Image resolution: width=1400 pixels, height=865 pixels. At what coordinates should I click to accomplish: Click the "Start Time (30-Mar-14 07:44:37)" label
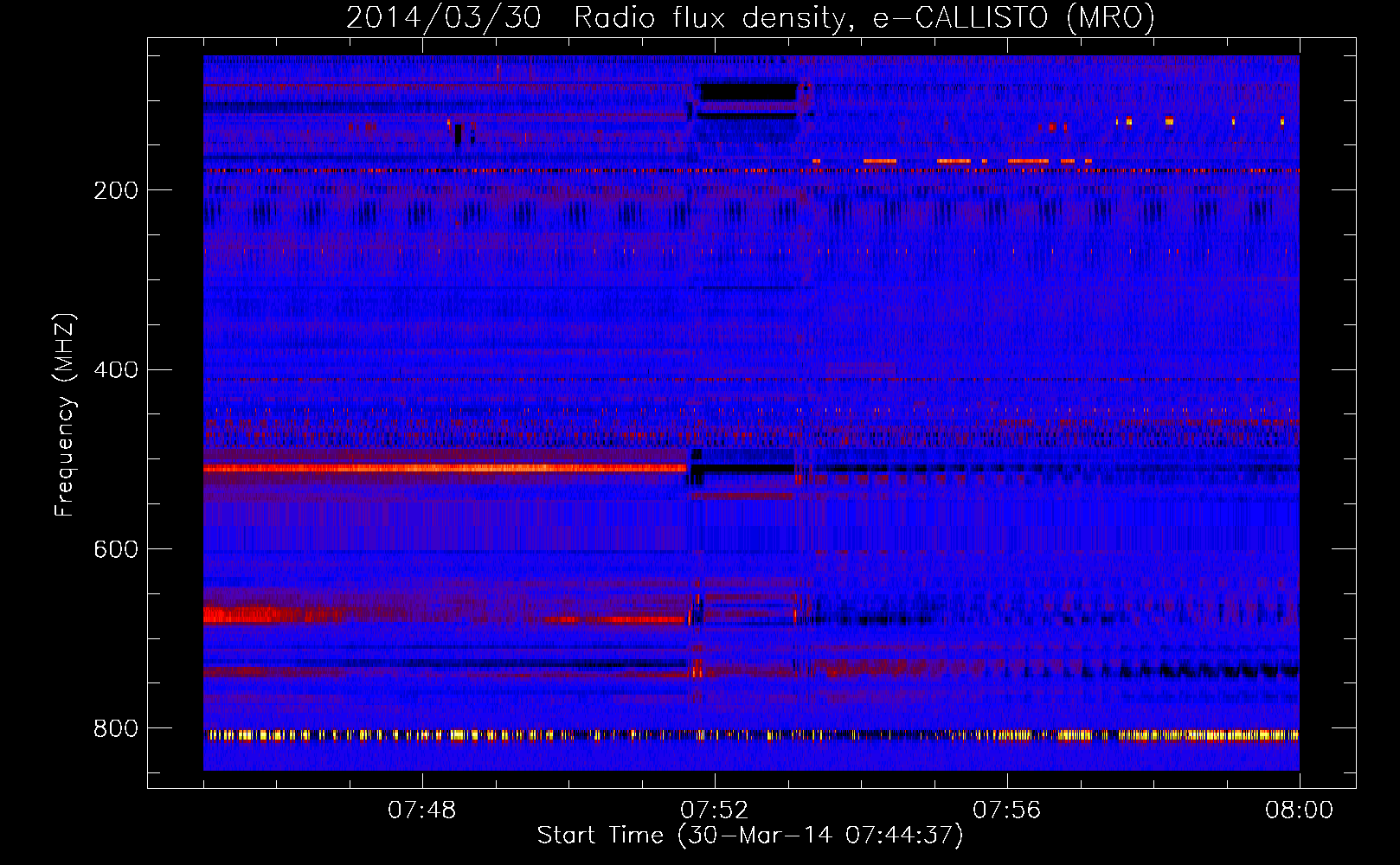(750, 836)
